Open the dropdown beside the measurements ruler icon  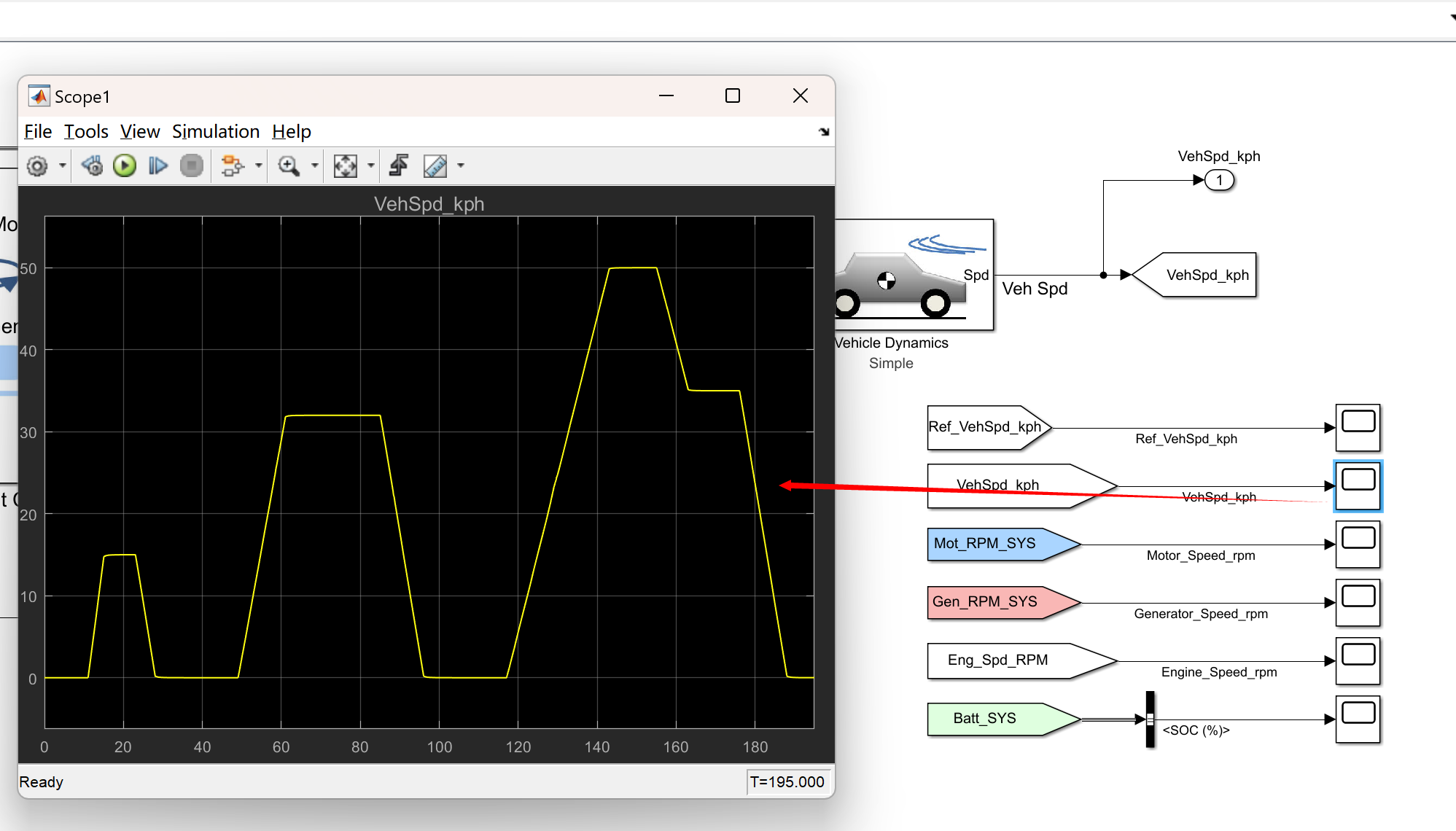click(x=461, y=165)
